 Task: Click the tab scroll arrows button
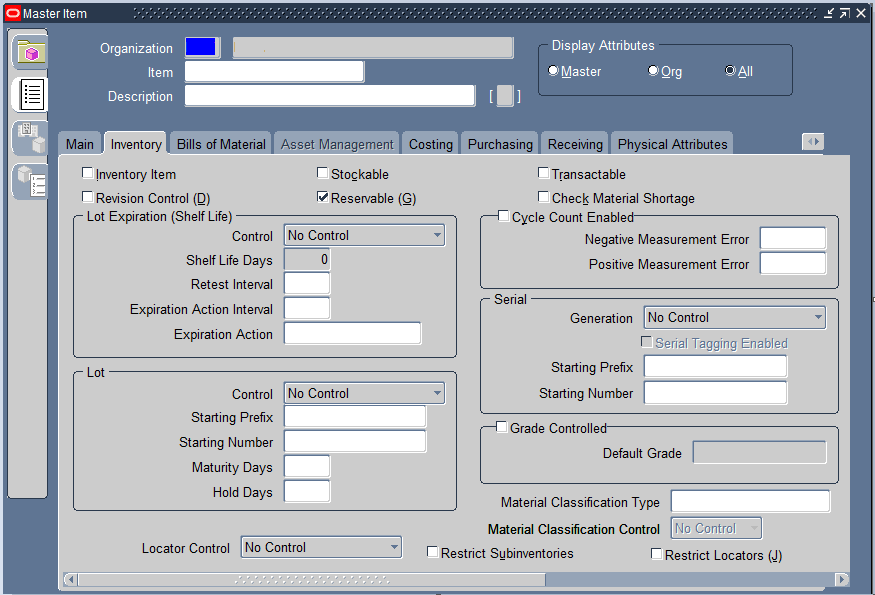click(x=813, y=142)
